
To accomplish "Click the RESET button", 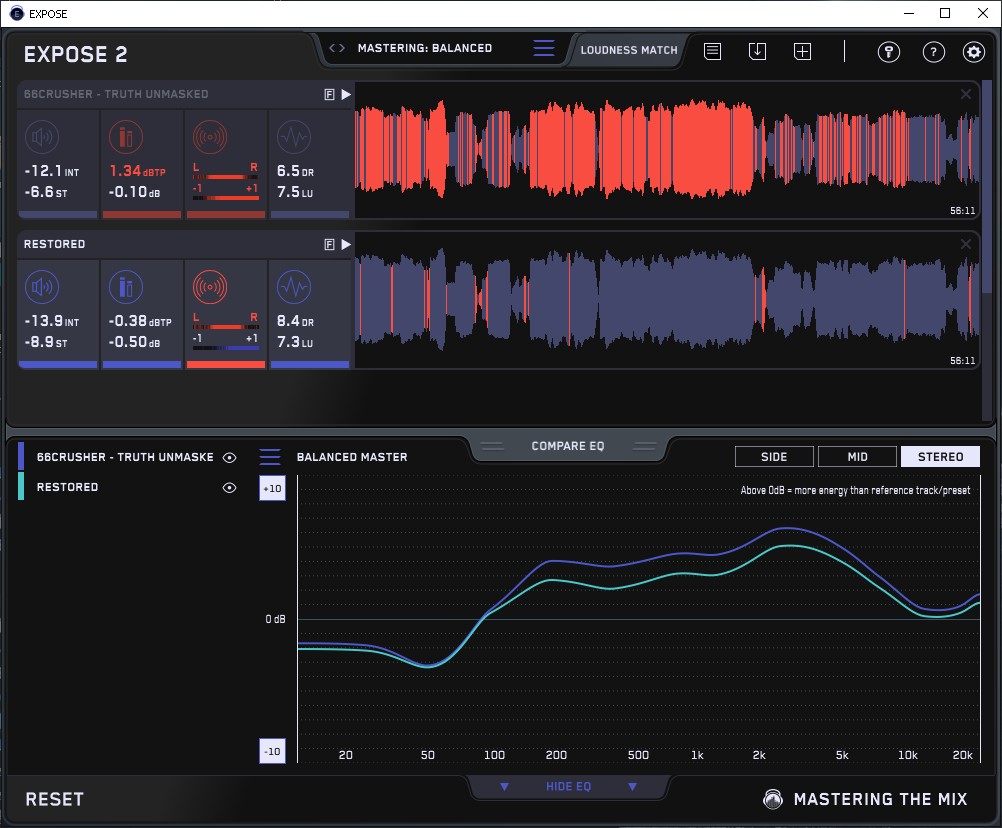I will click(x=54, y=799).
